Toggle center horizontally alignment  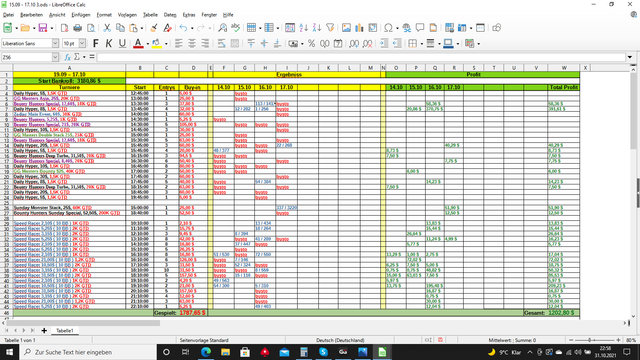[191, 43]
